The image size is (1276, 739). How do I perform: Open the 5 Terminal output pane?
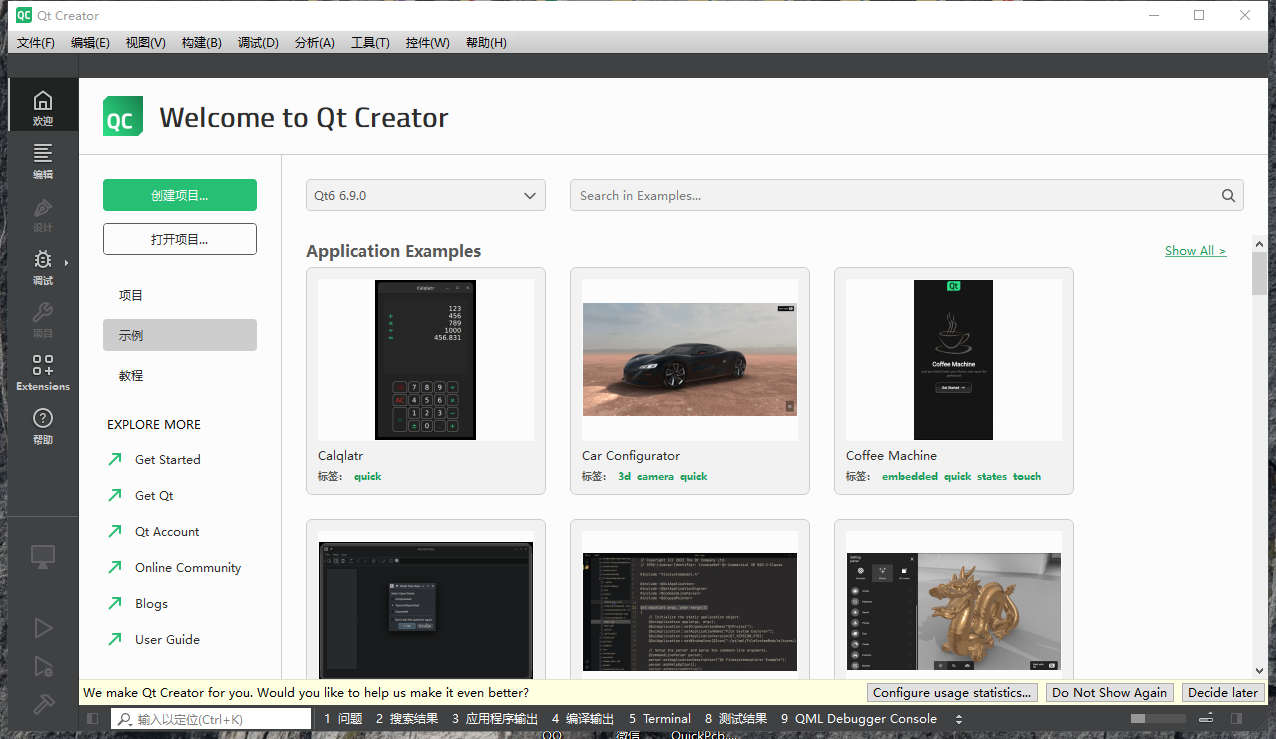point(660,719)
